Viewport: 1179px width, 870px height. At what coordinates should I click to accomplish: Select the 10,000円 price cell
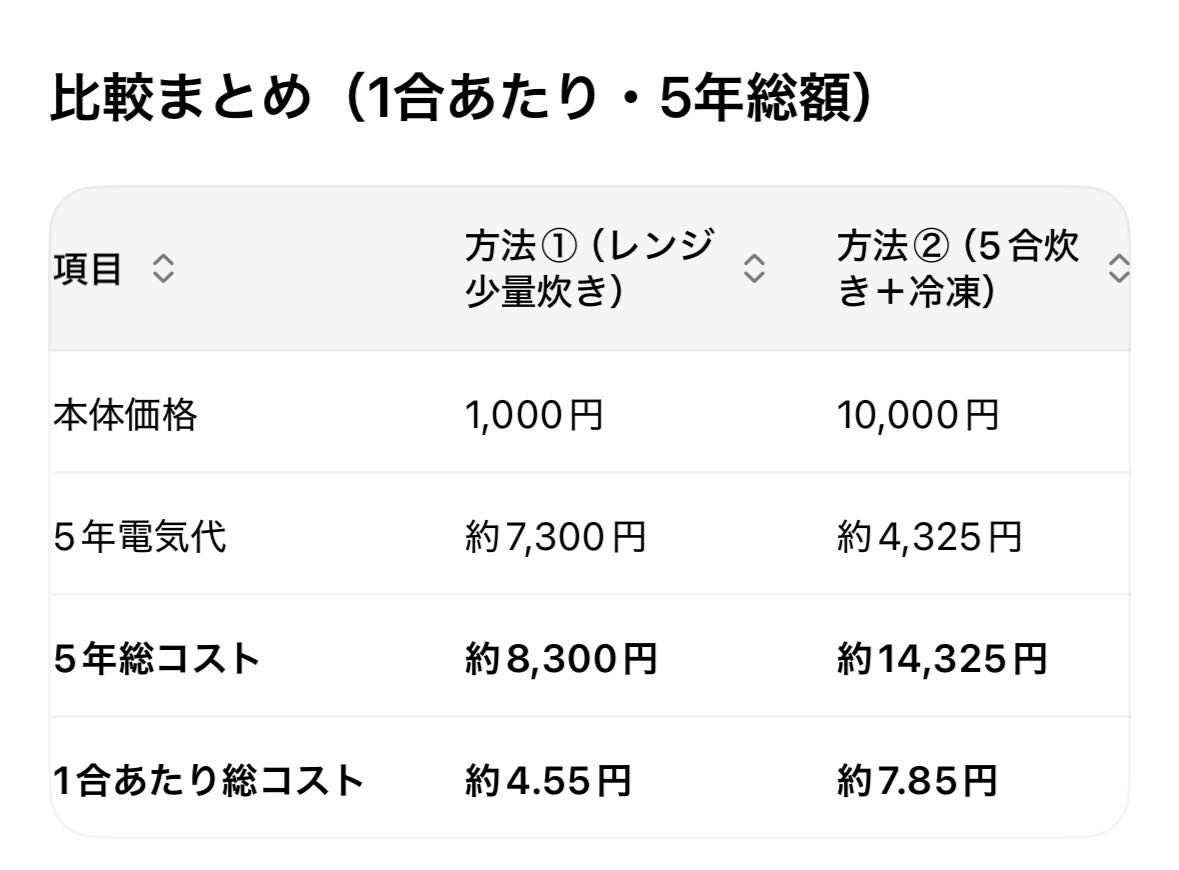pyautogui.click(x=918, y=414)
